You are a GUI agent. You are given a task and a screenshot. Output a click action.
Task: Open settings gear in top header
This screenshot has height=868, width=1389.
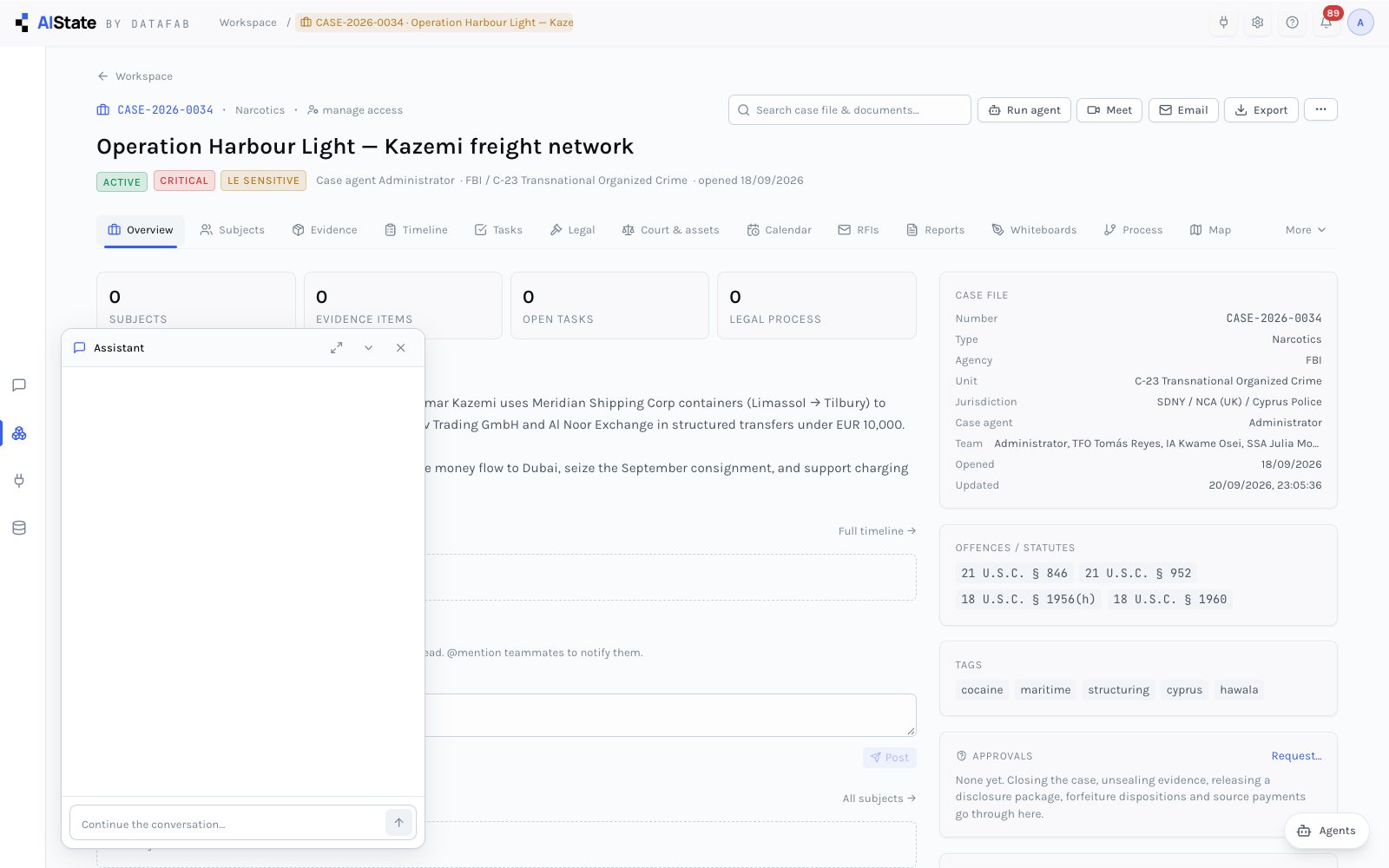pos(1257,23)
